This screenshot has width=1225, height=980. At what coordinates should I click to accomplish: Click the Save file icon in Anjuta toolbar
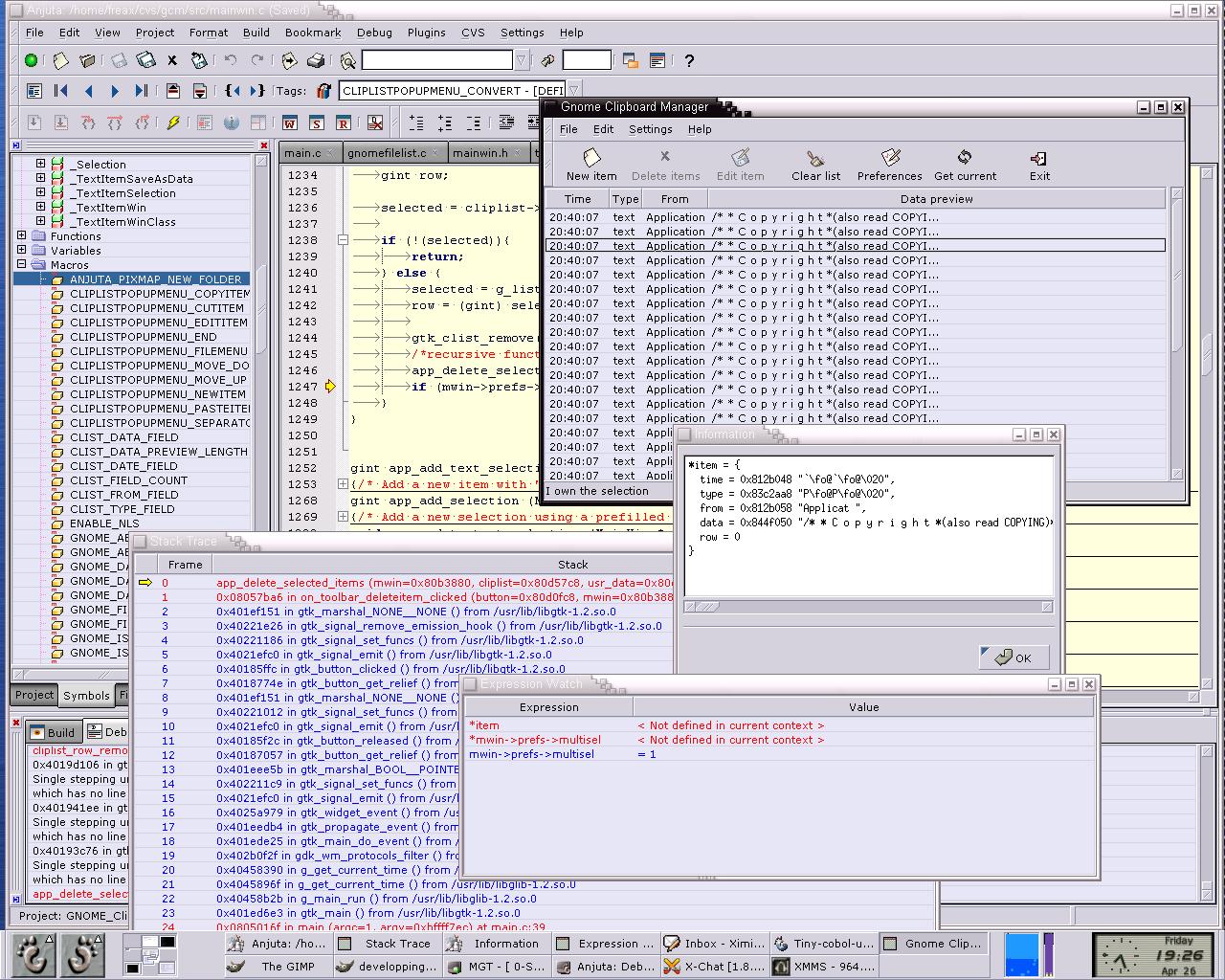[119, 59]
